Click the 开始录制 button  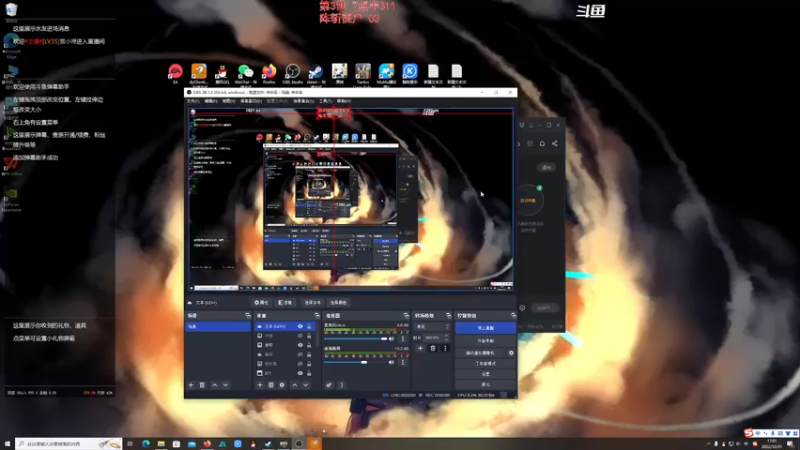(x=485, y=341)
